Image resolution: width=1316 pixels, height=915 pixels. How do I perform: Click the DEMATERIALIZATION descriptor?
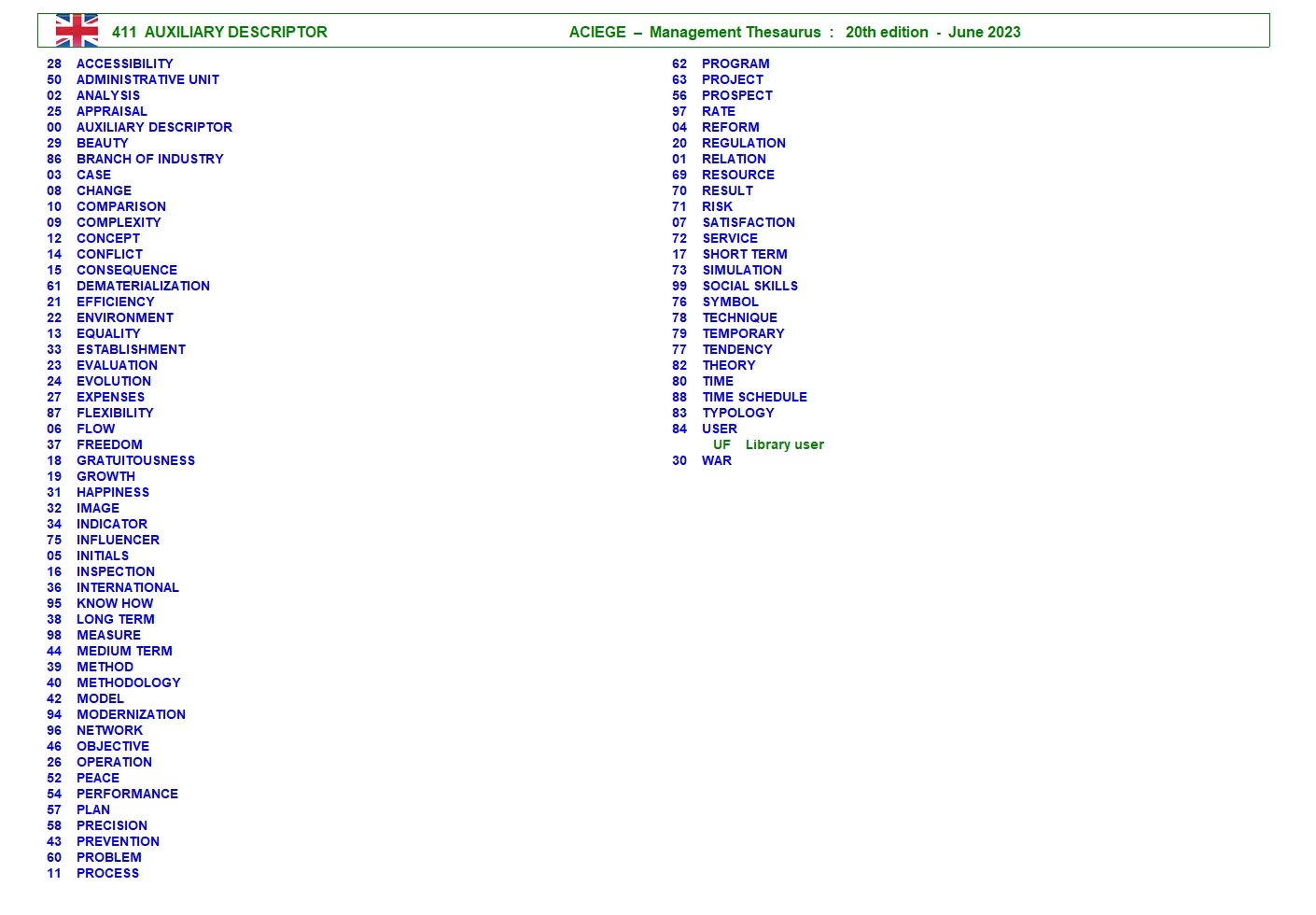143,286
